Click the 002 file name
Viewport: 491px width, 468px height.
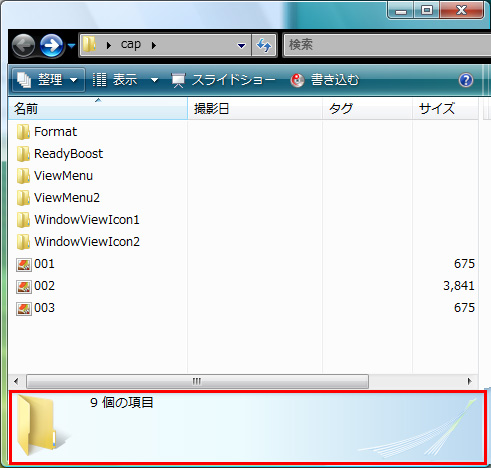[44, 286]
